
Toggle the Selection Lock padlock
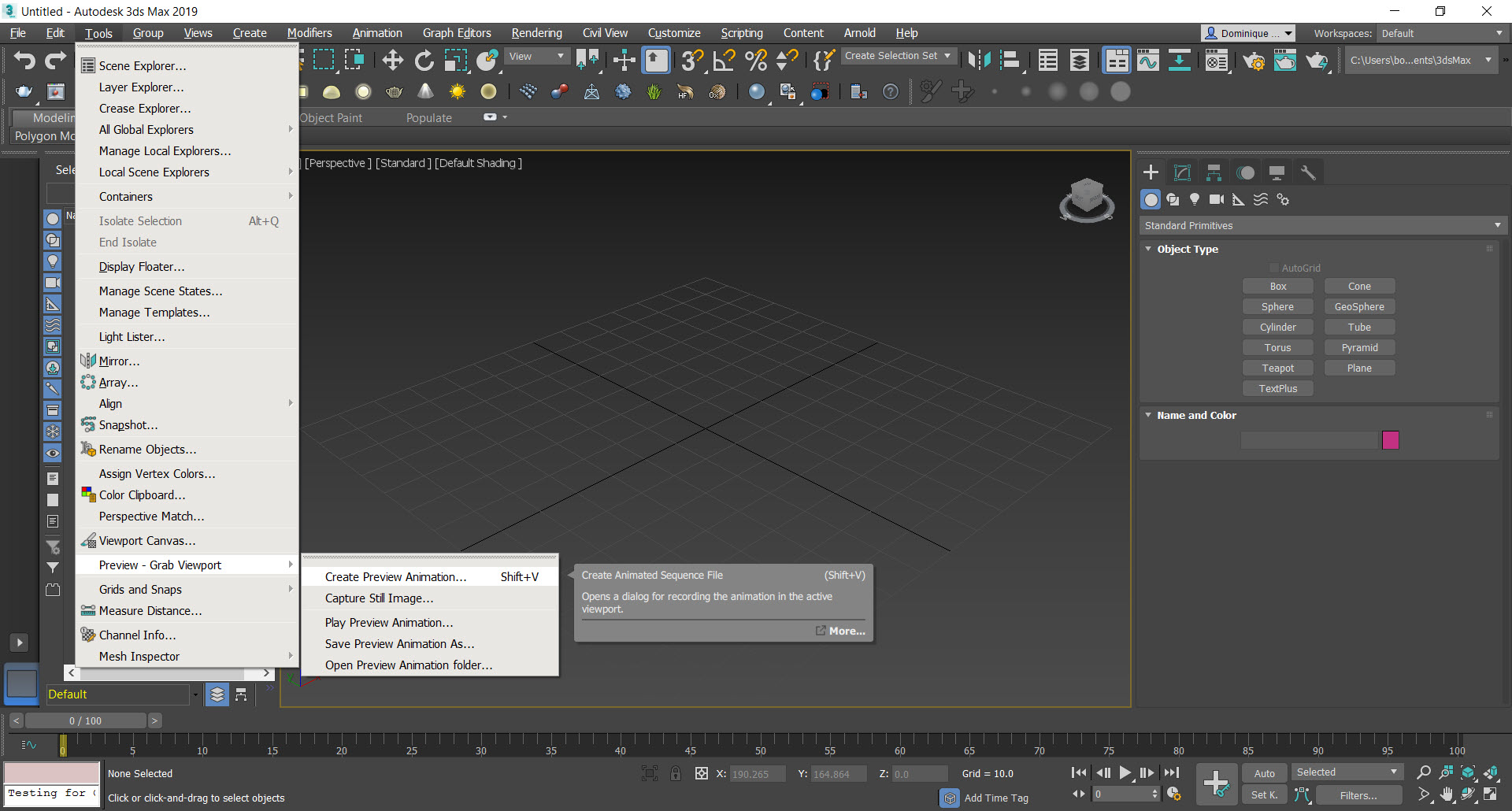point(676,773)
